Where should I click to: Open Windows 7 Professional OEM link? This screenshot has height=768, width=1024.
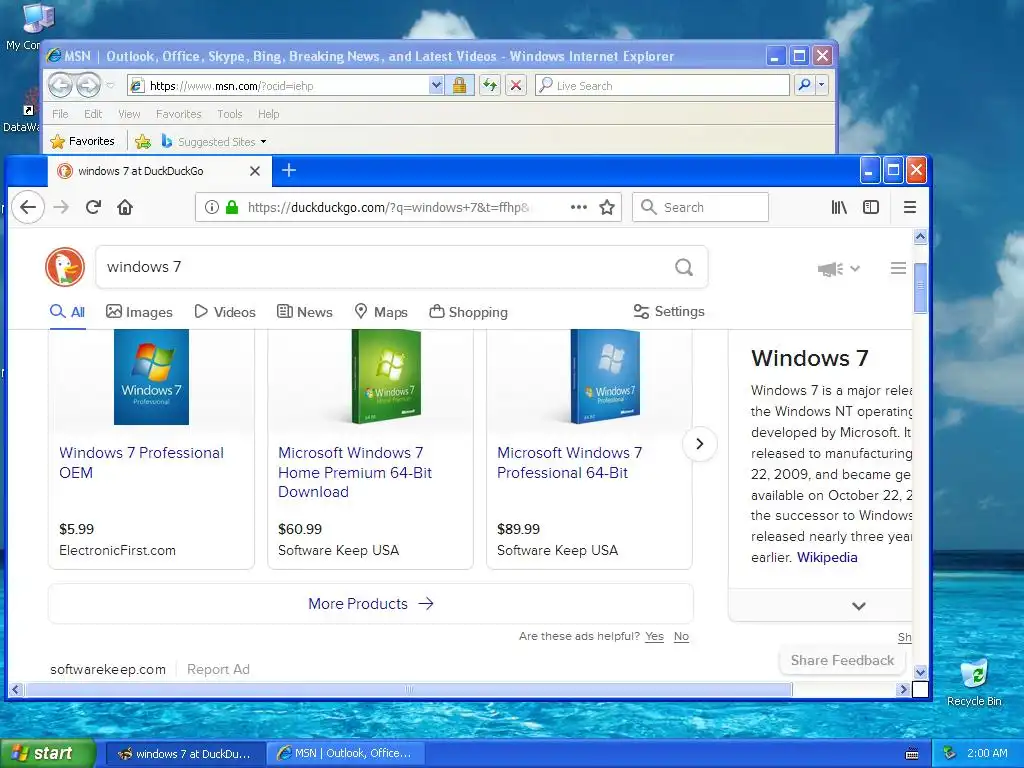pyautogui.click(x=141, y=462)
